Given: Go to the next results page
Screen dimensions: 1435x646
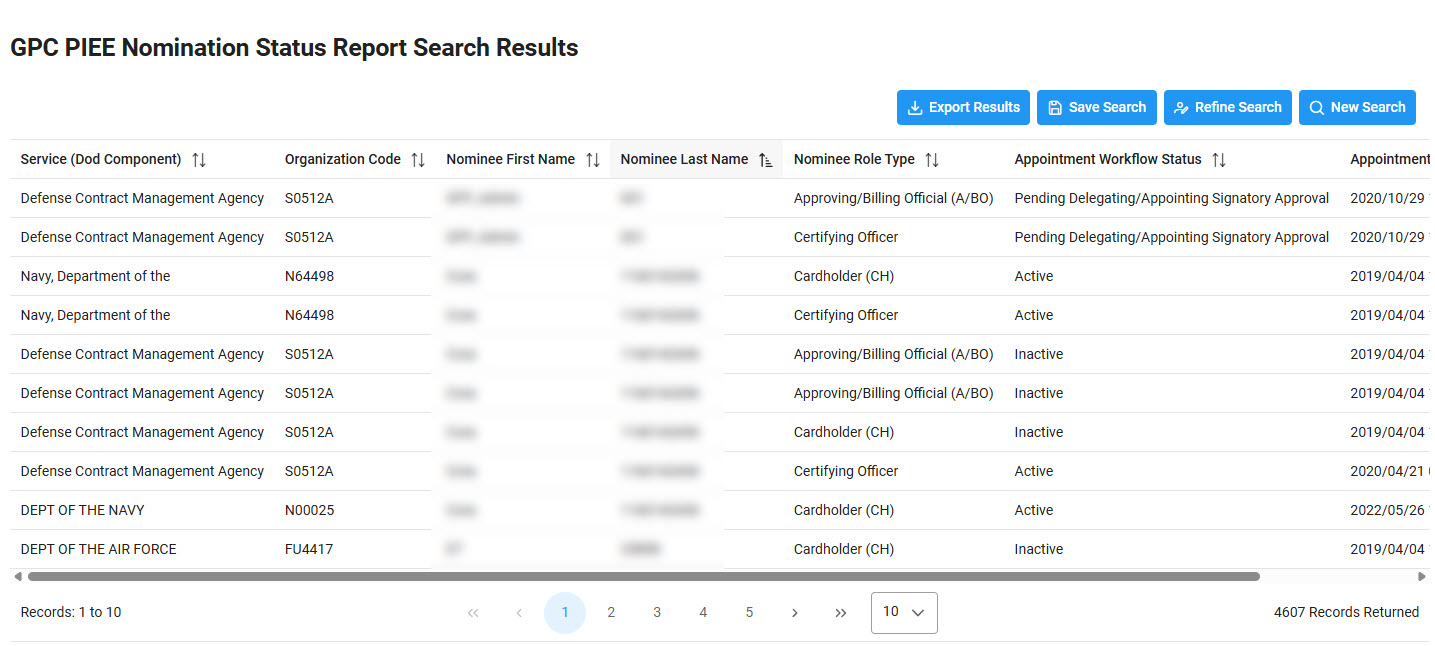Looking at the screenshot, I should tap(795, 612).
